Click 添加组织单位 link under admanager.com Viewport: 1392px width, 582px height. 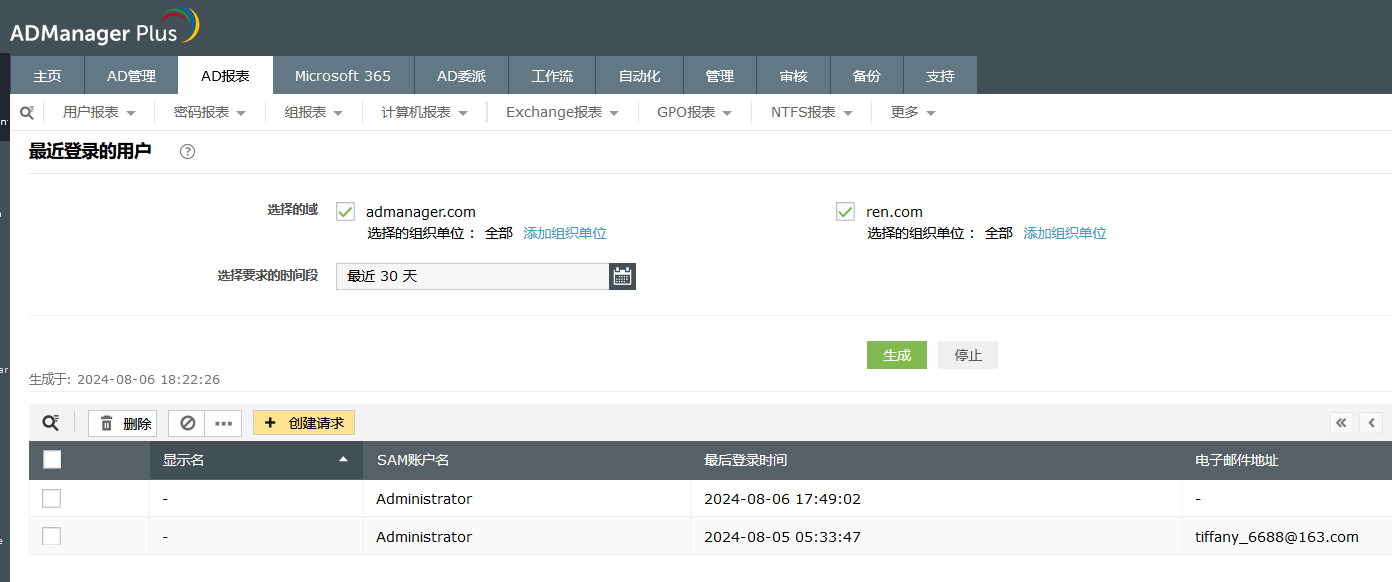click(x=565, y=233)
